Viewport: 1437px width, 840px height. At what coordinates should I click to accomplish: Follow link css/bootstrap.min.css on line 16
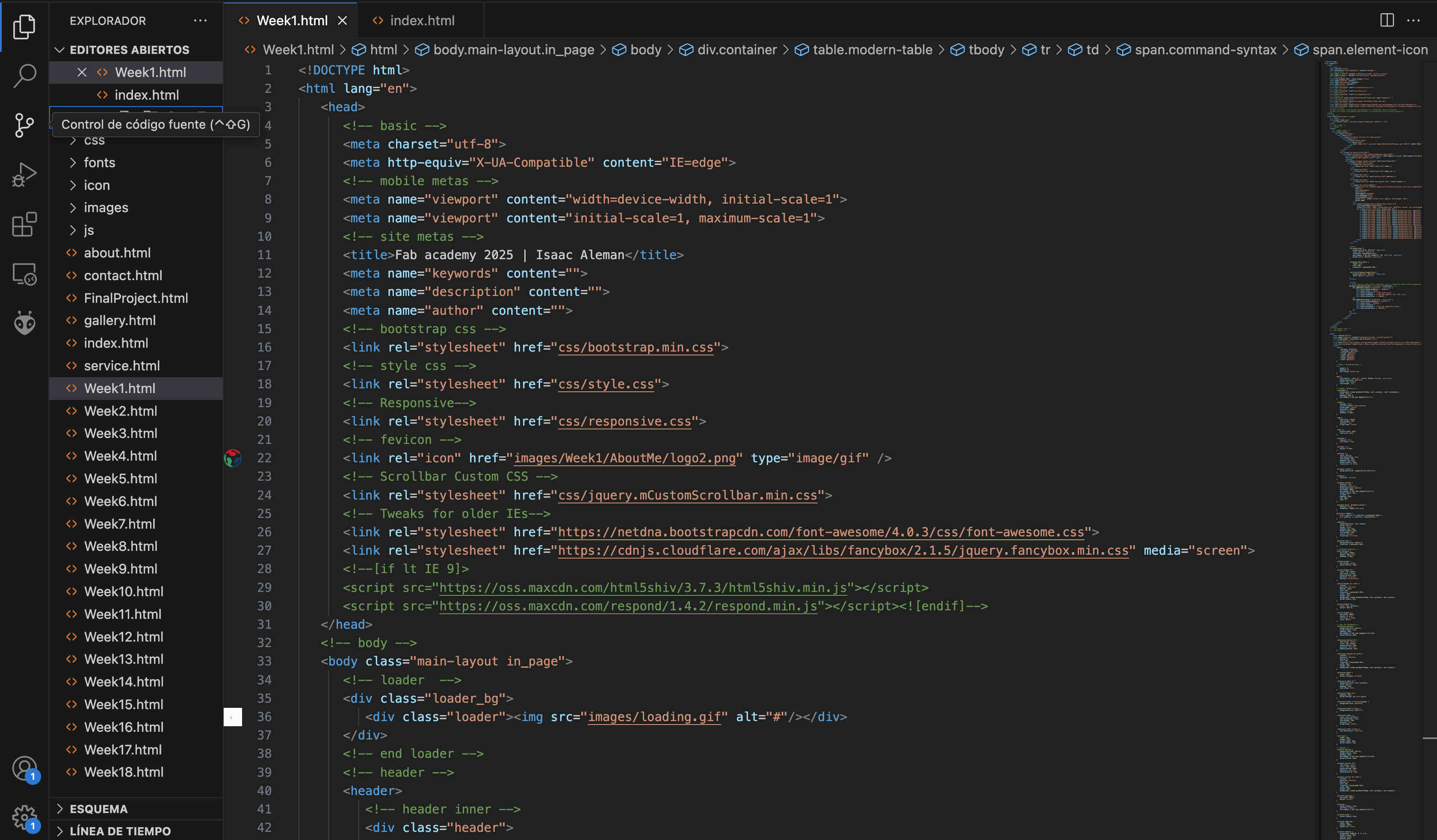pyautogui.click(x=635, y=347)
